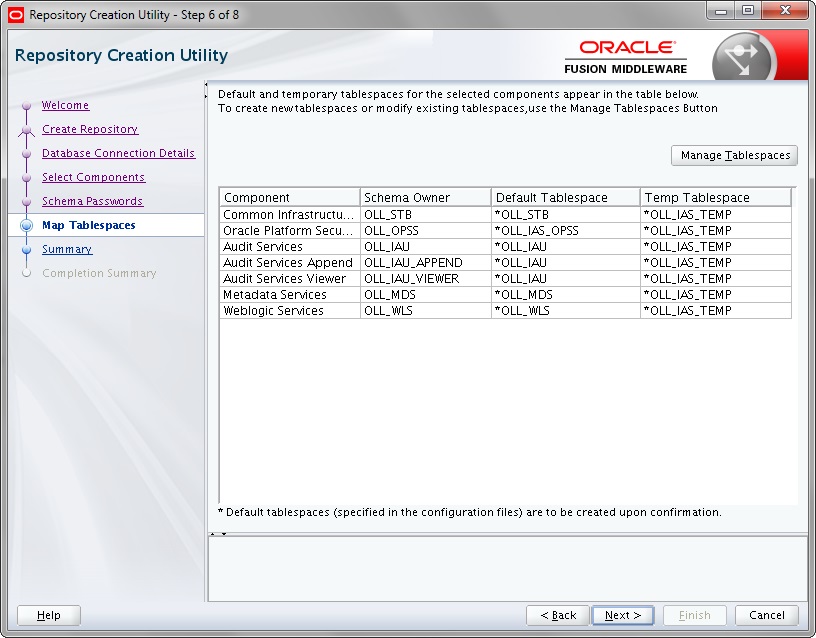Click the Schema Passwords step marker
The image size is (816, 638).
[27, 201]
